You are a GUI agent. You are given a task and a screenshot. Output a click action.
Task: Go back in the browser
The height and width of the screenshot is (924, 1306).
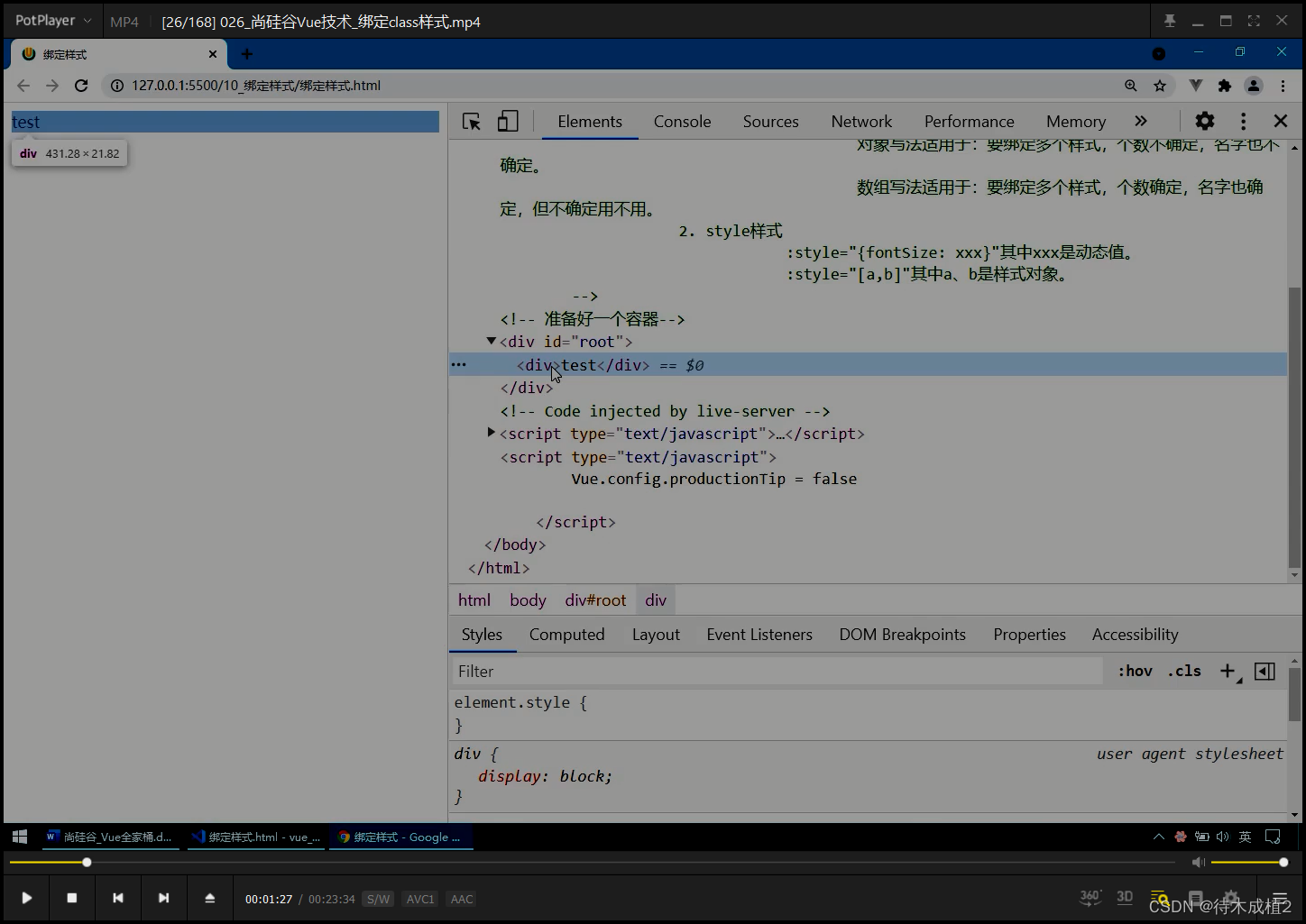click(23, 86)
